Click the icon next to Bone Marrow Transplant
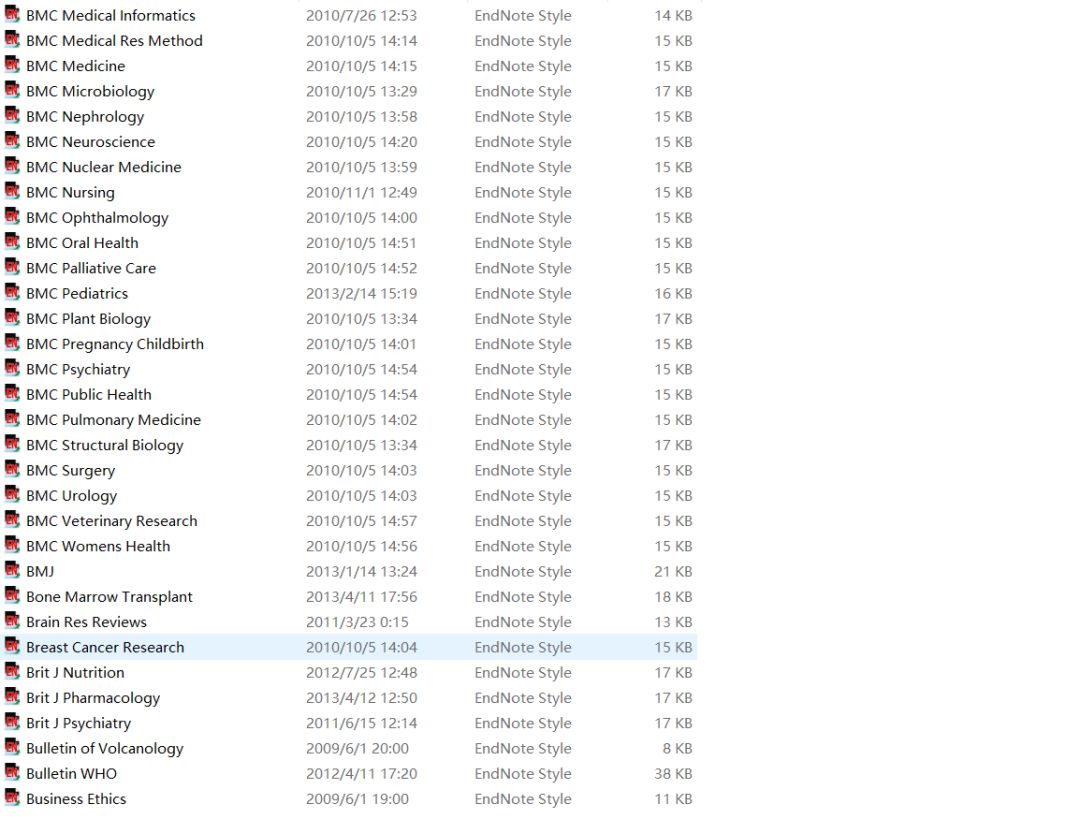This screenshot has width=1080, height=819. [x=12, y=595]
